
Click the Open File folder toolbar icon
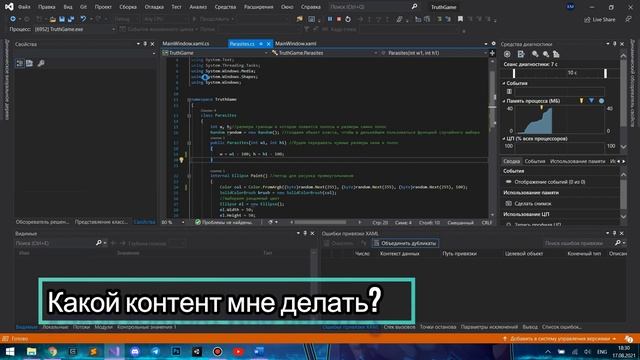(x=53, y=19)
